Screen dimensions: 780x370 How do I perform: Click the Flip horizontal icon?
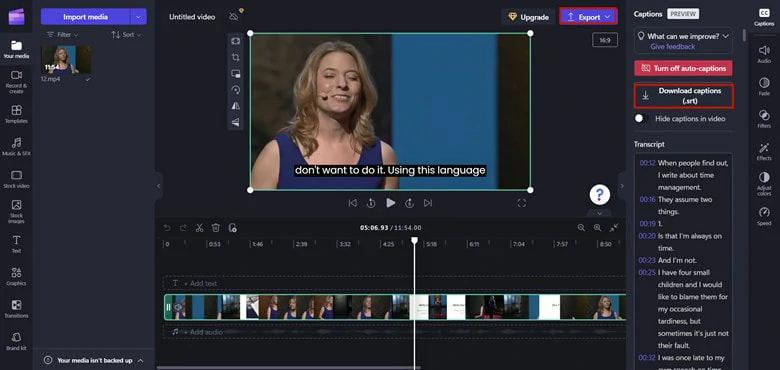point(236,105)
